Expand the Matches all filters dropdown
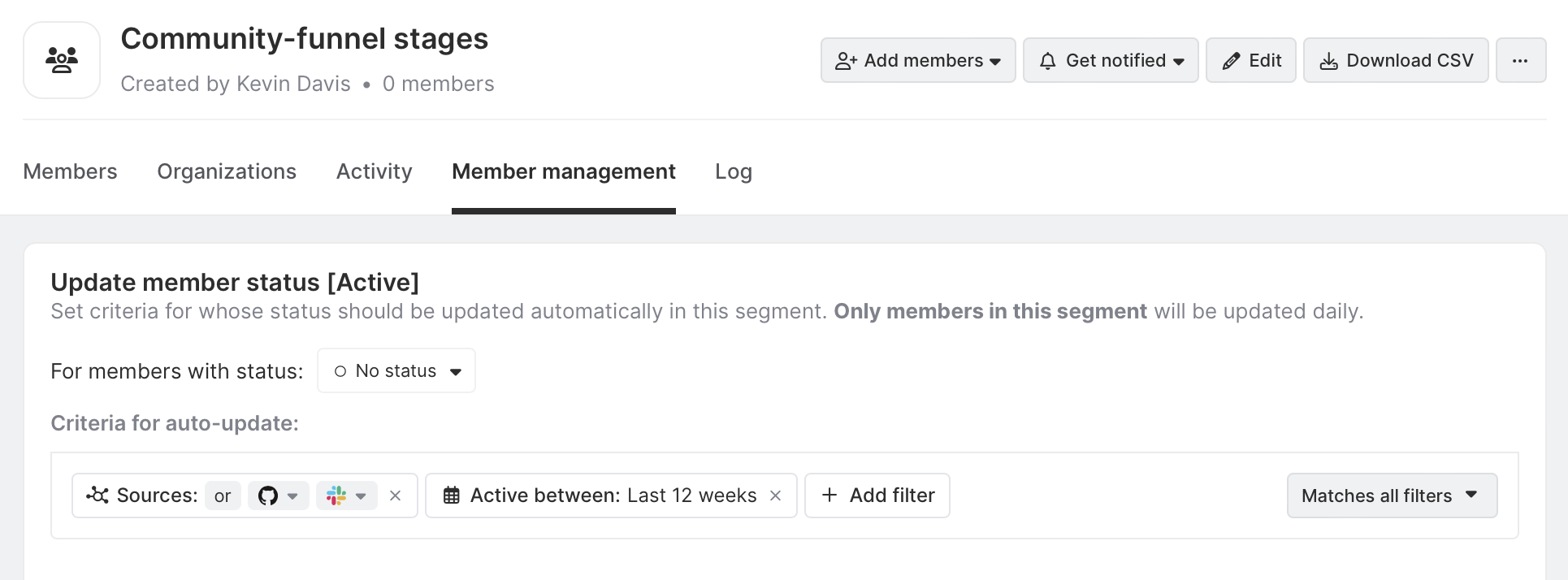This screenshot has height=580, width=1568. point(1391,496)
